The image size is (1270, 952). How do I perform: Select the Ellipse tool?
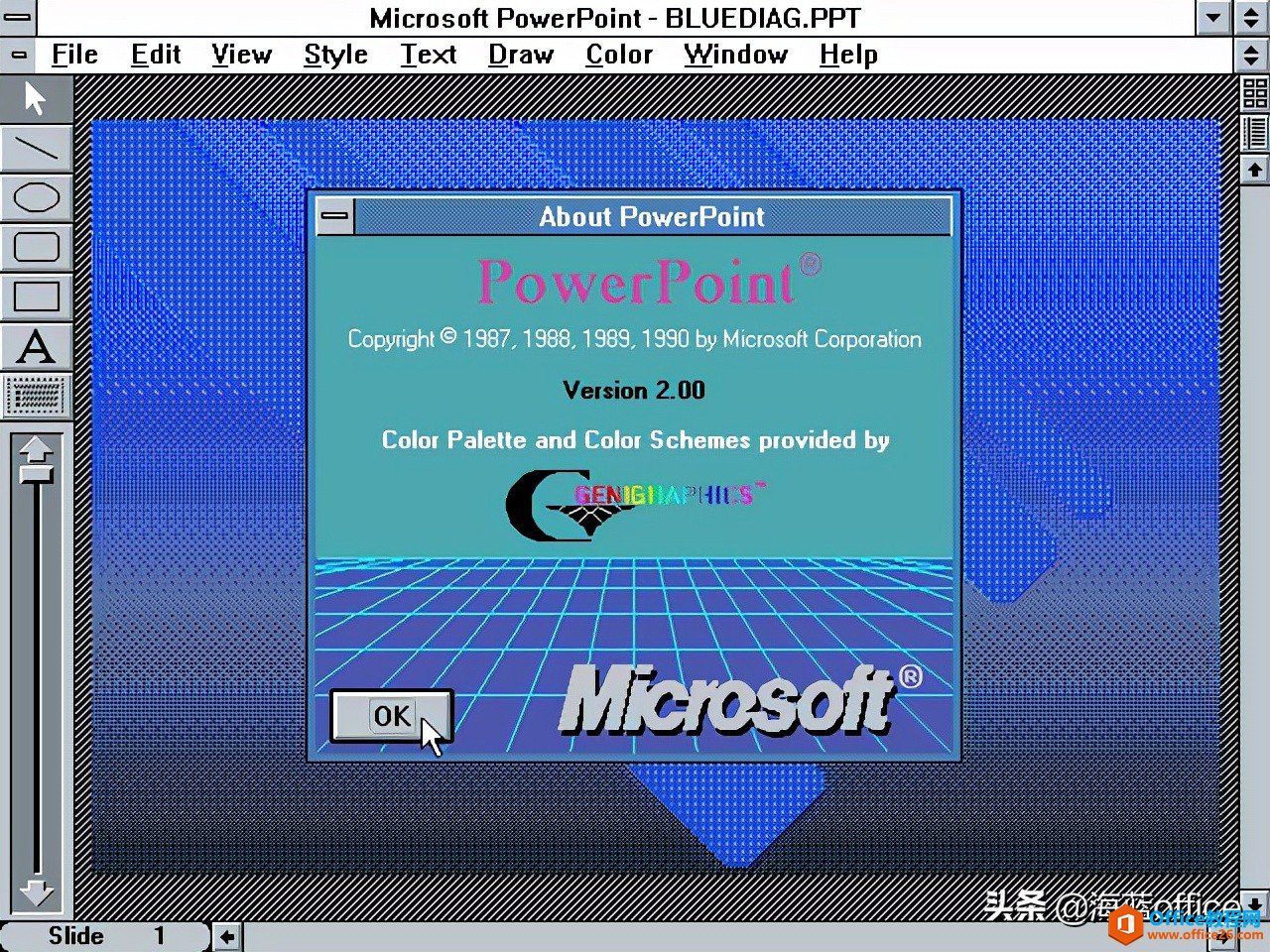click(x=37, y=197)
